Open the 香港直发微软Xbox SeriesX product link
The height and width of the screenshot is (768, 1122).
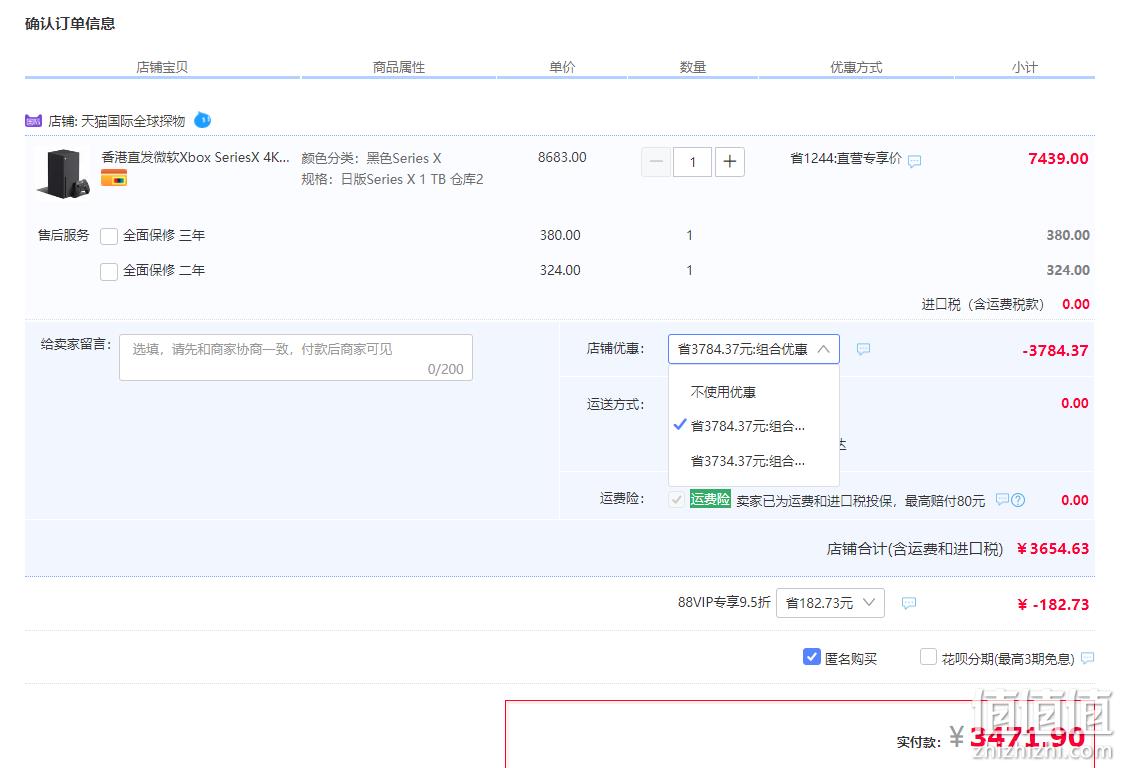click(195, 157)
